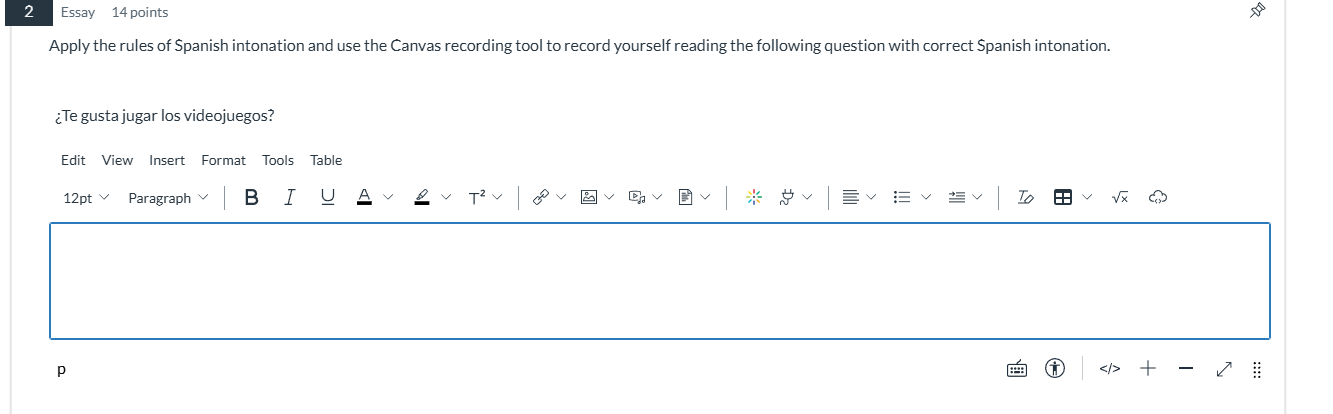
Task: Open the accessibility checker icon
Action: pyautogui.click(x=1055, y=369)
